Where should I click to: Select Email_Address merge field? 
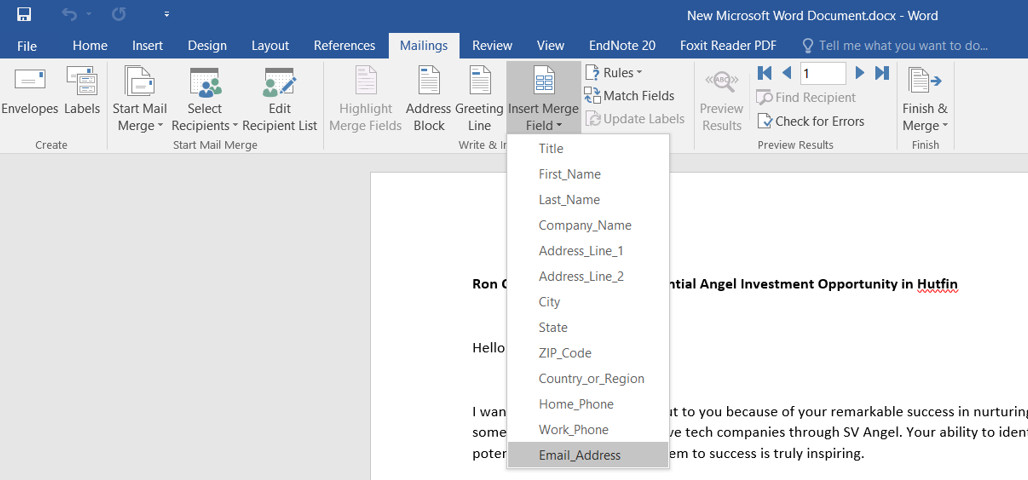coord(580,455)
